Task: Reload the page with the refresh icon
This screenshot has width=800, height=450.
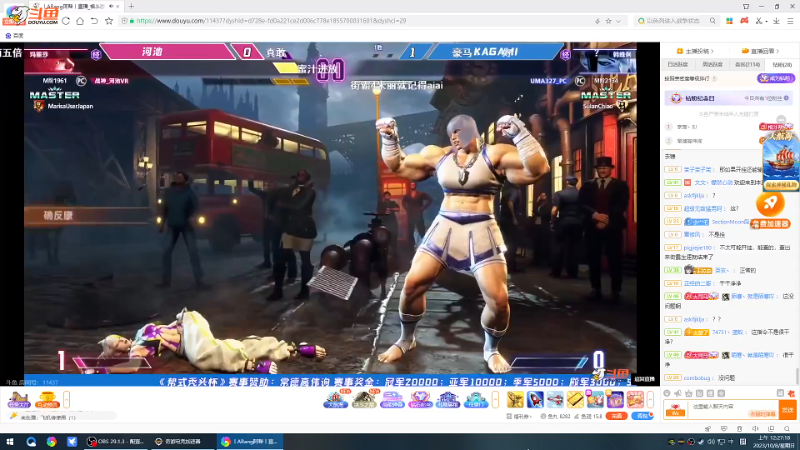Action: (66, 21)
